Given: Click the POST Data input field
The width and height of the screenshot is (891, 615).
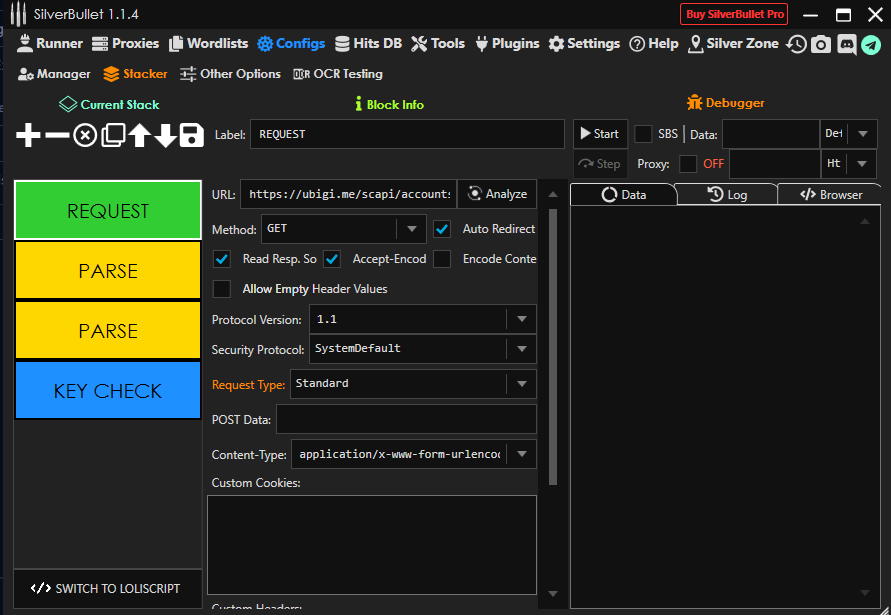Looking at the screenshot, I should (x=406, y=419).
